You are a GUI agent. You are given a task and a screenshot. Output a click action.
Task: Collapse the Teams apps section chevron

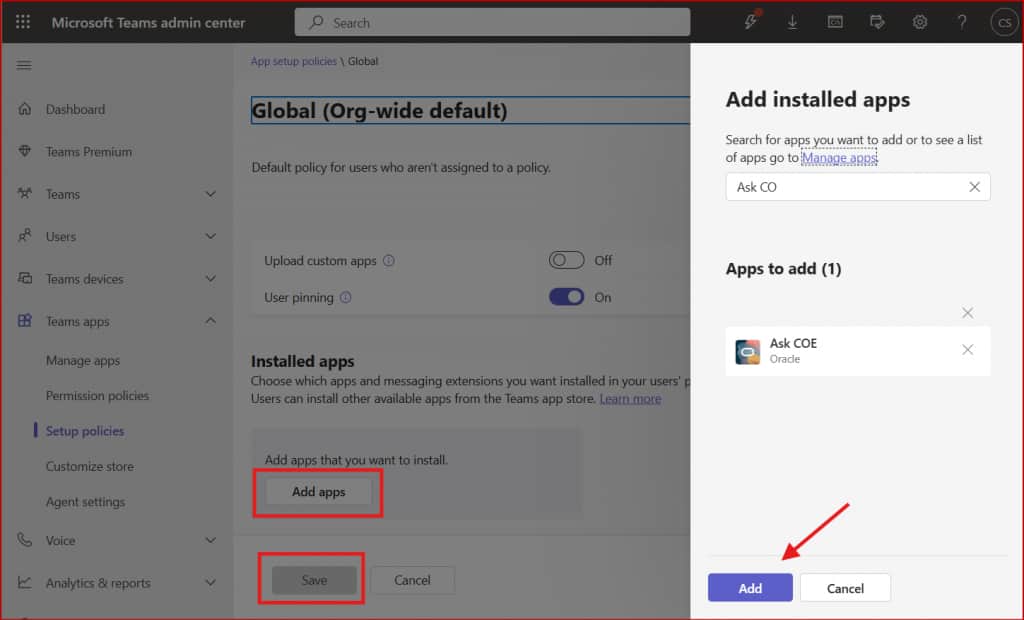(x=210, y=321)
